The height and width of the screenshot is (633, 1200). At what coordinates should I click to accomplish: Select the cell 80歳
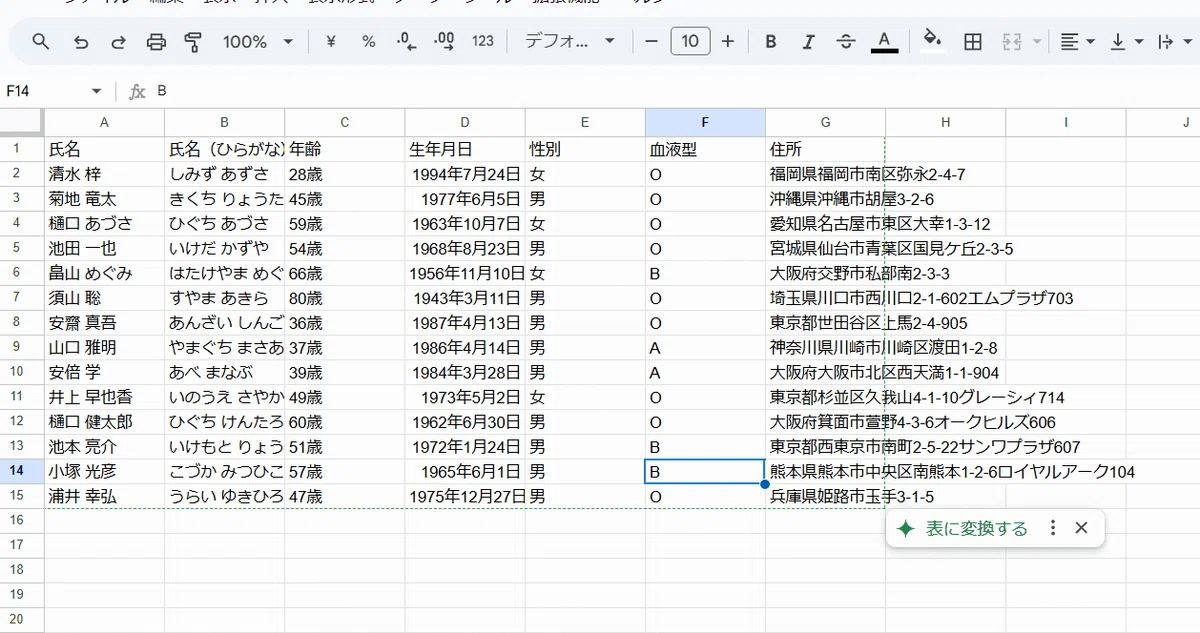point(345,298)
